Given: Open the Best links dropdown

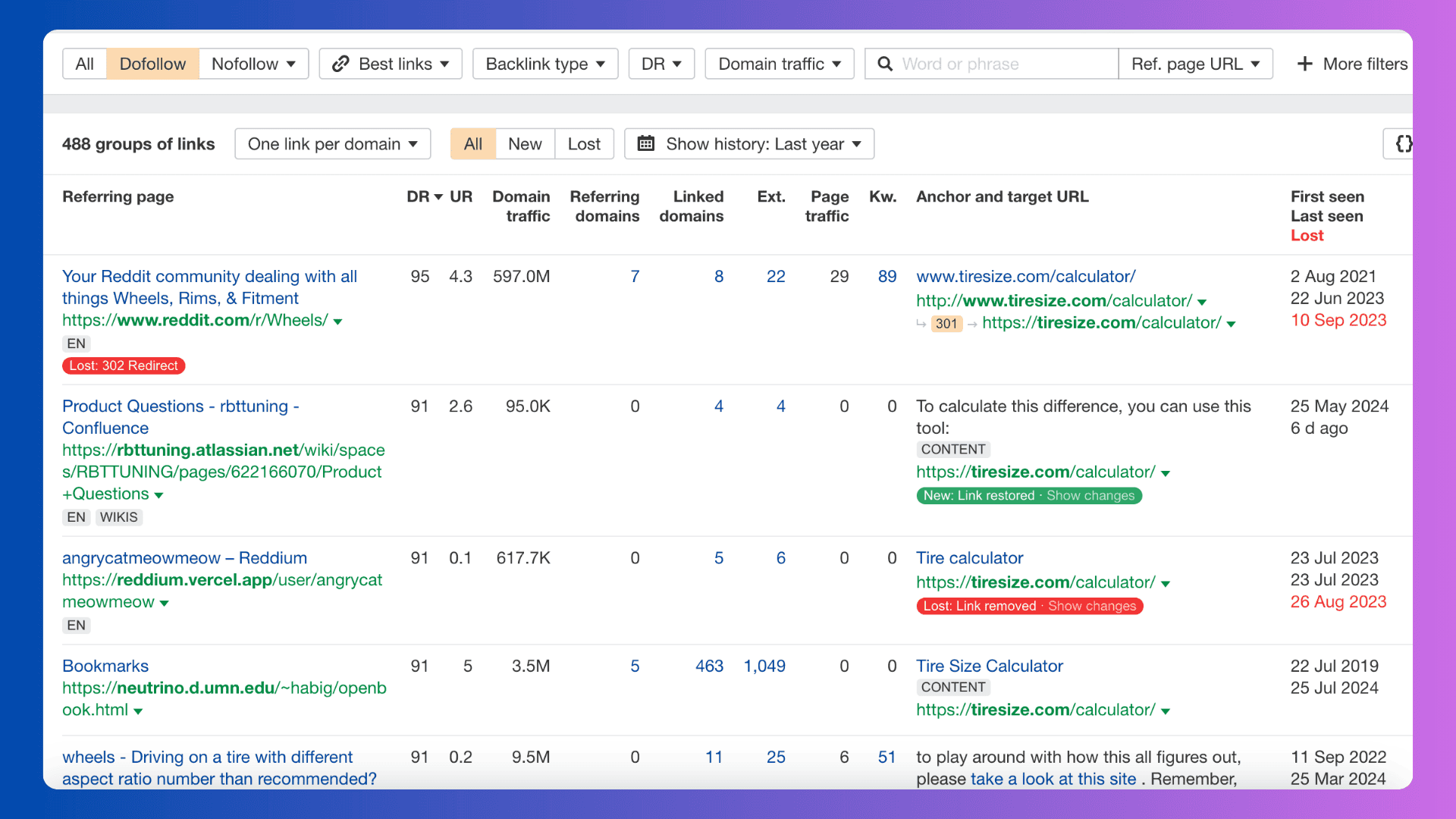Looking at the screenshot, I should 391,64.
